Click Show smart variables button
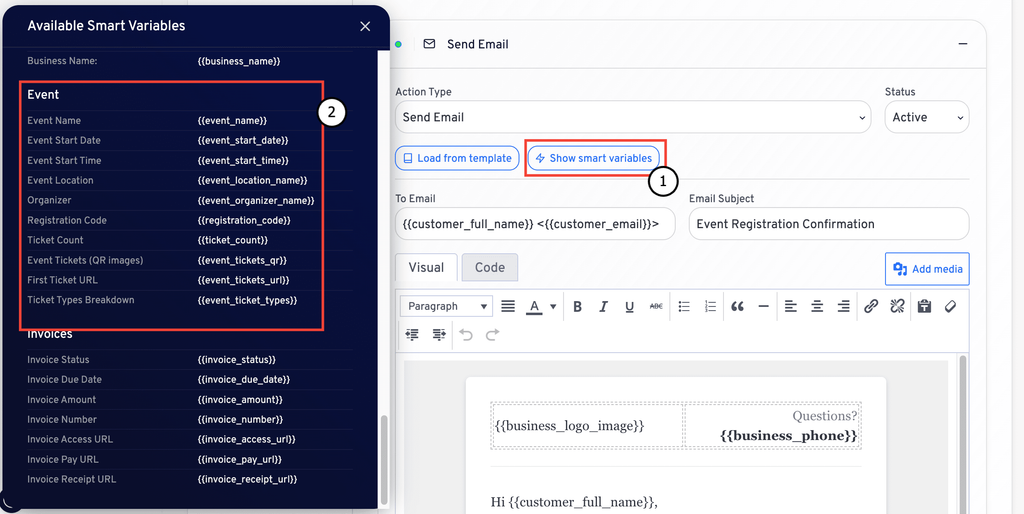Image resolution: width=1024 pixels, height=514 pixels. pos(594,158)
